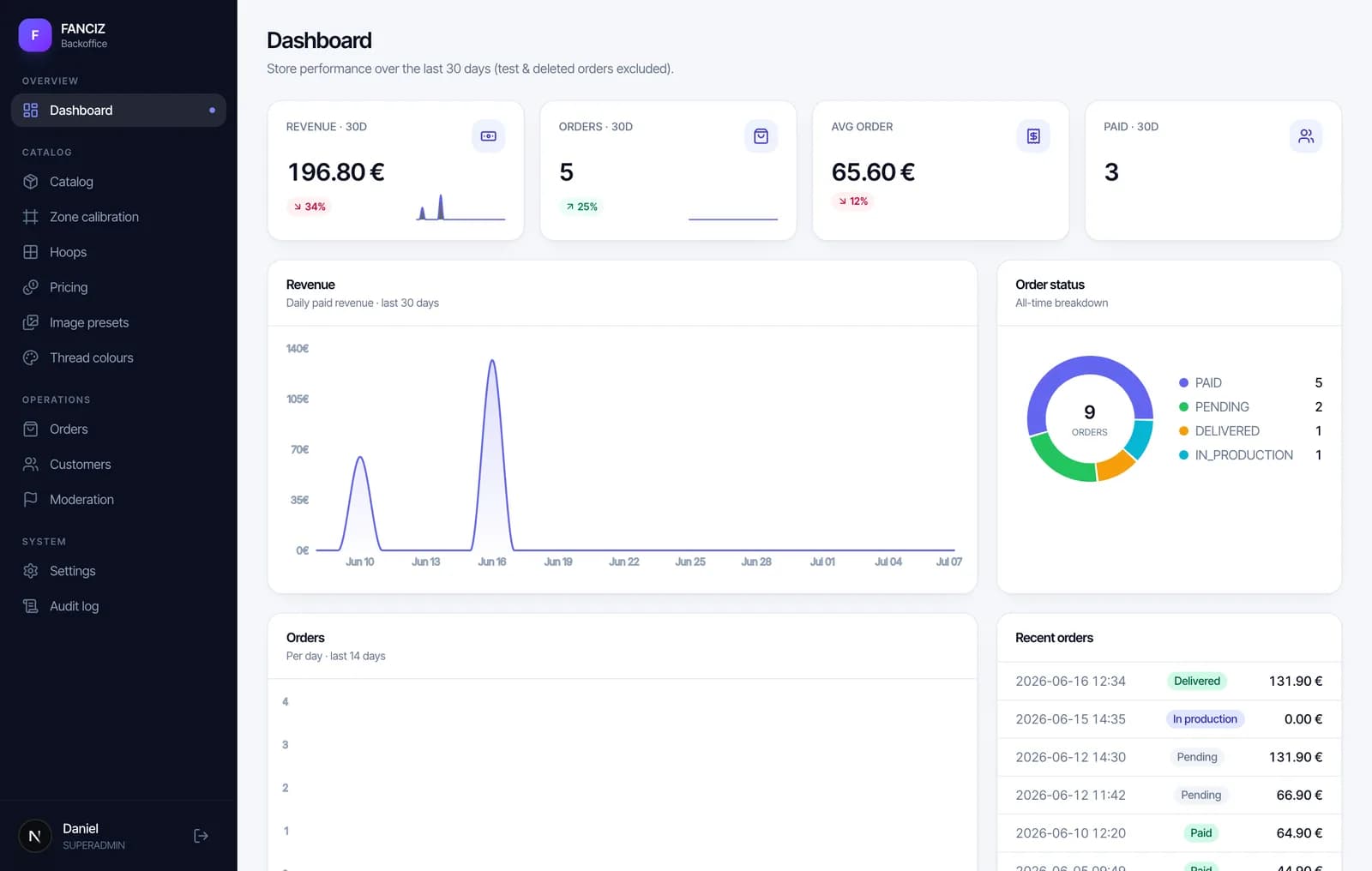This screenshot has width=1372, height=871.
Task: Open recent order 2026-06-12 11:42
Action: point(1169,795)
